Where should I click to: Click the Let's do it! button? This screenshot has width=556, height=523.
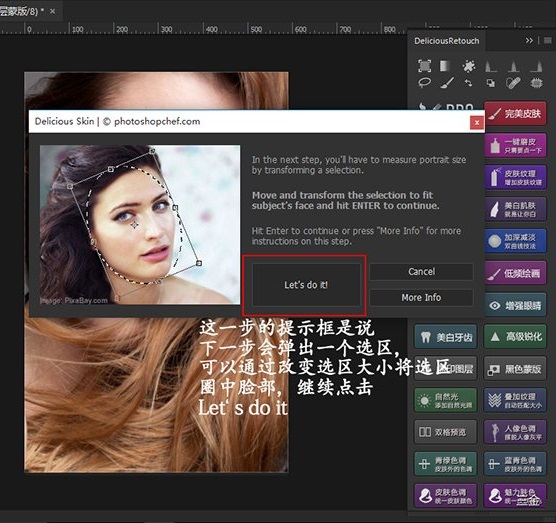(306, 285)
